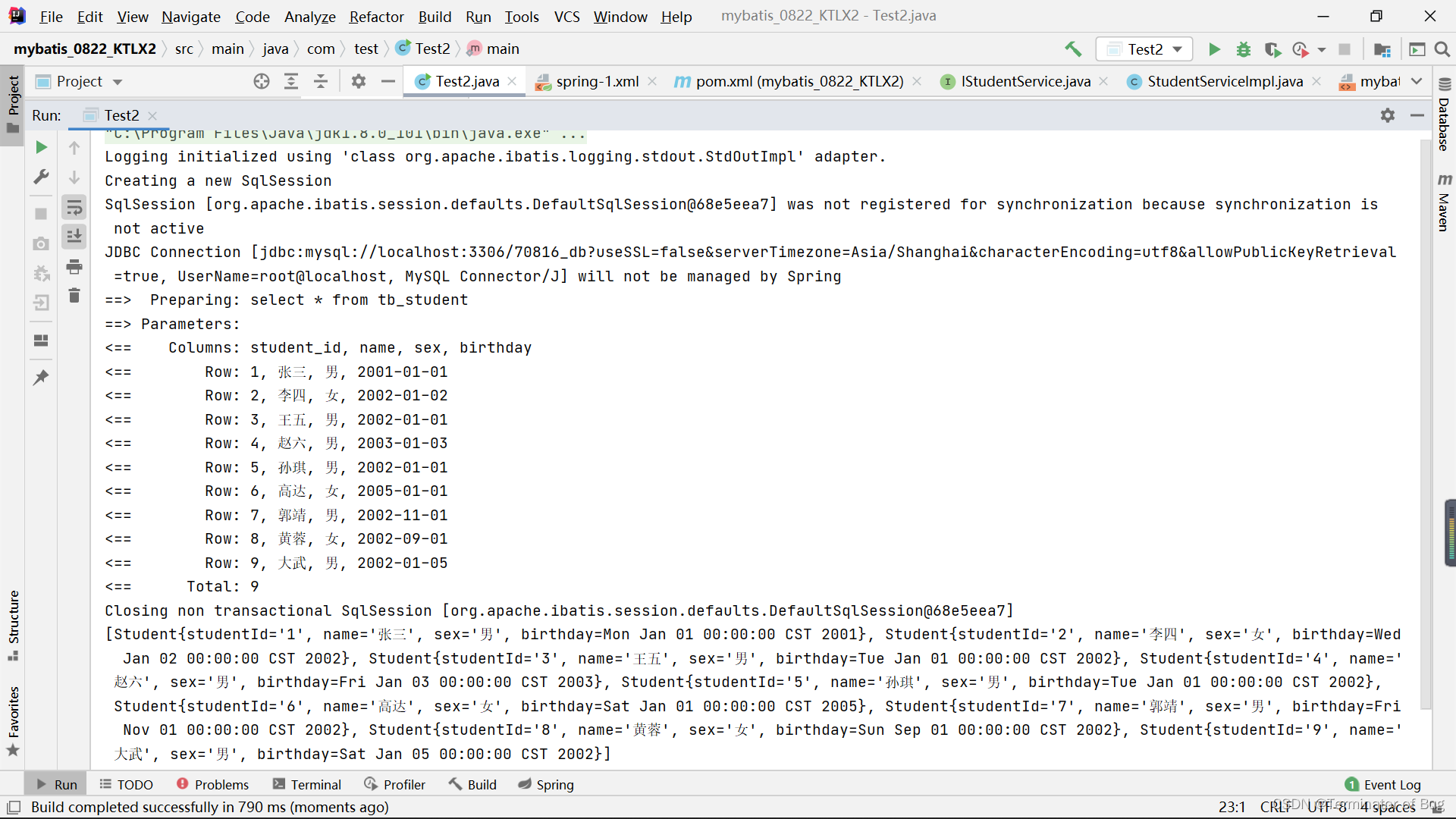Click the Up the stack trace arrow
Viewport: 1456px width, 819px height.
[74, 147]
